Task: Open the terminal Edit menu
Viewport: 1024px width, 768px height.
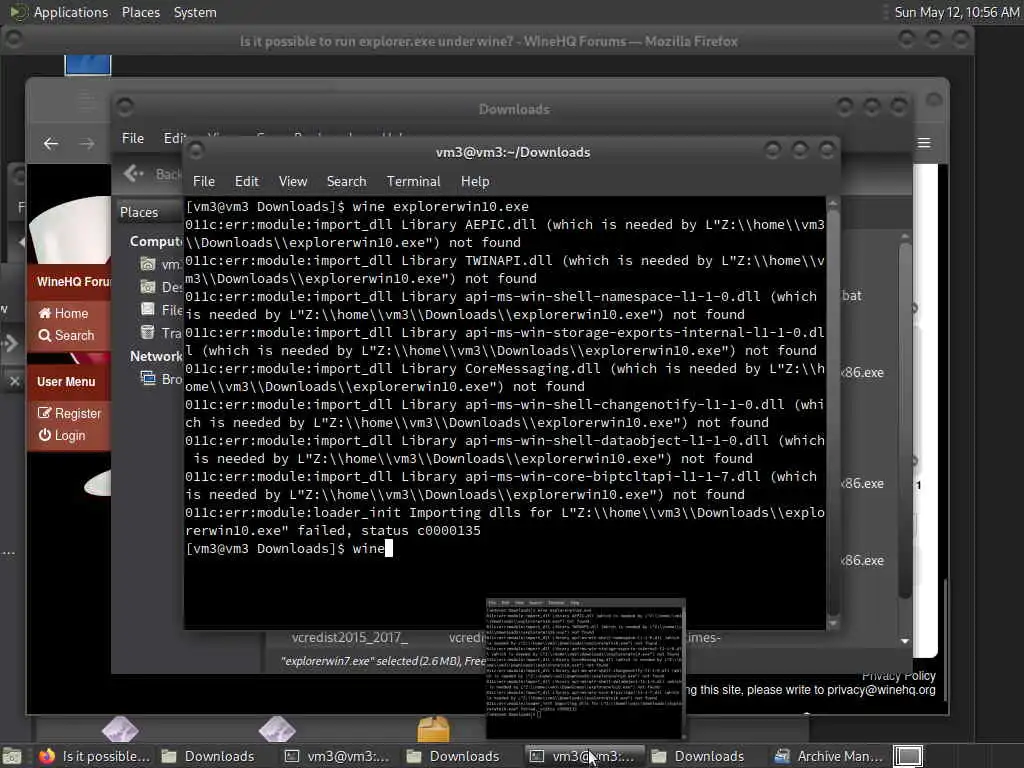Action: point(246,181)
